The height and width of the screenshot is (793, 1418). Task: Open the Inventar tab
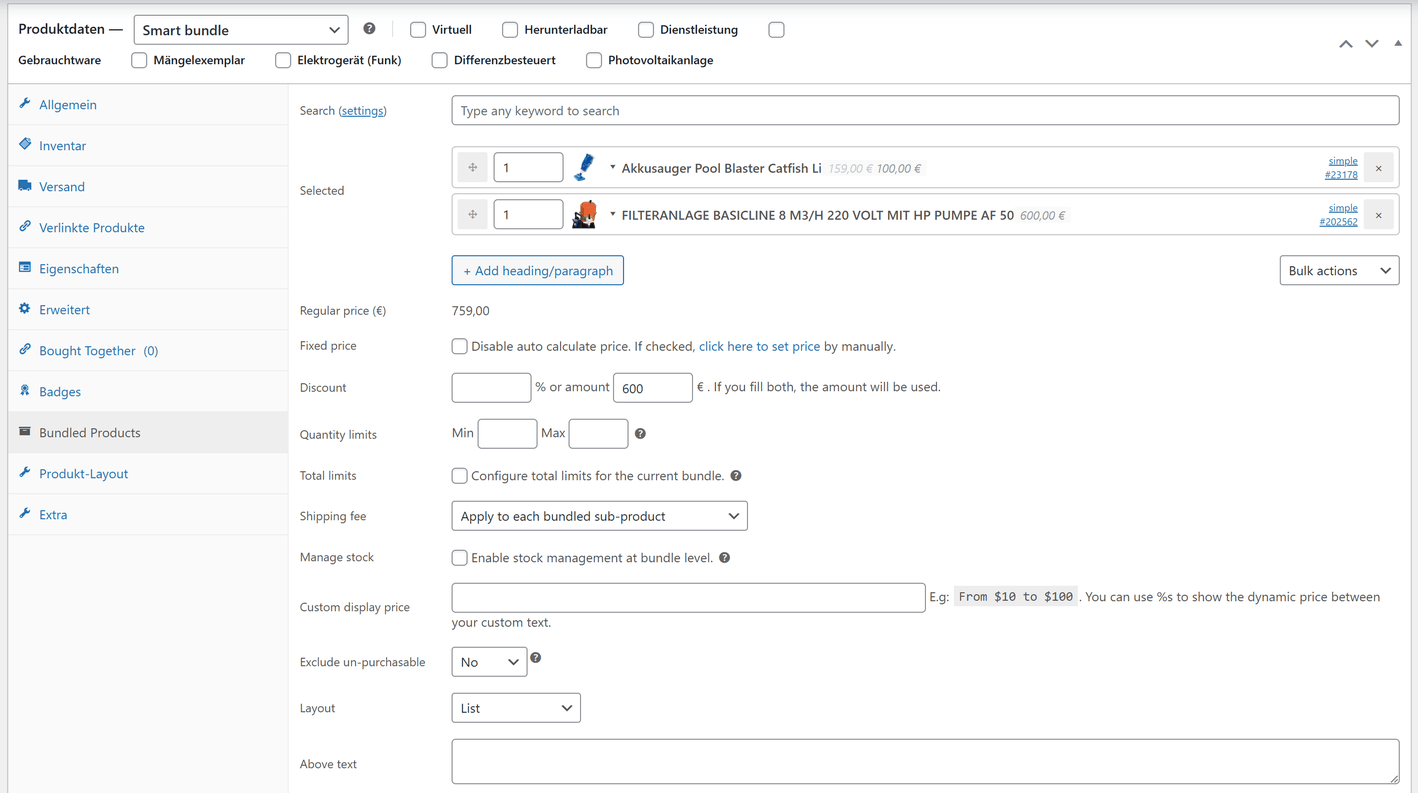[62, 146]
